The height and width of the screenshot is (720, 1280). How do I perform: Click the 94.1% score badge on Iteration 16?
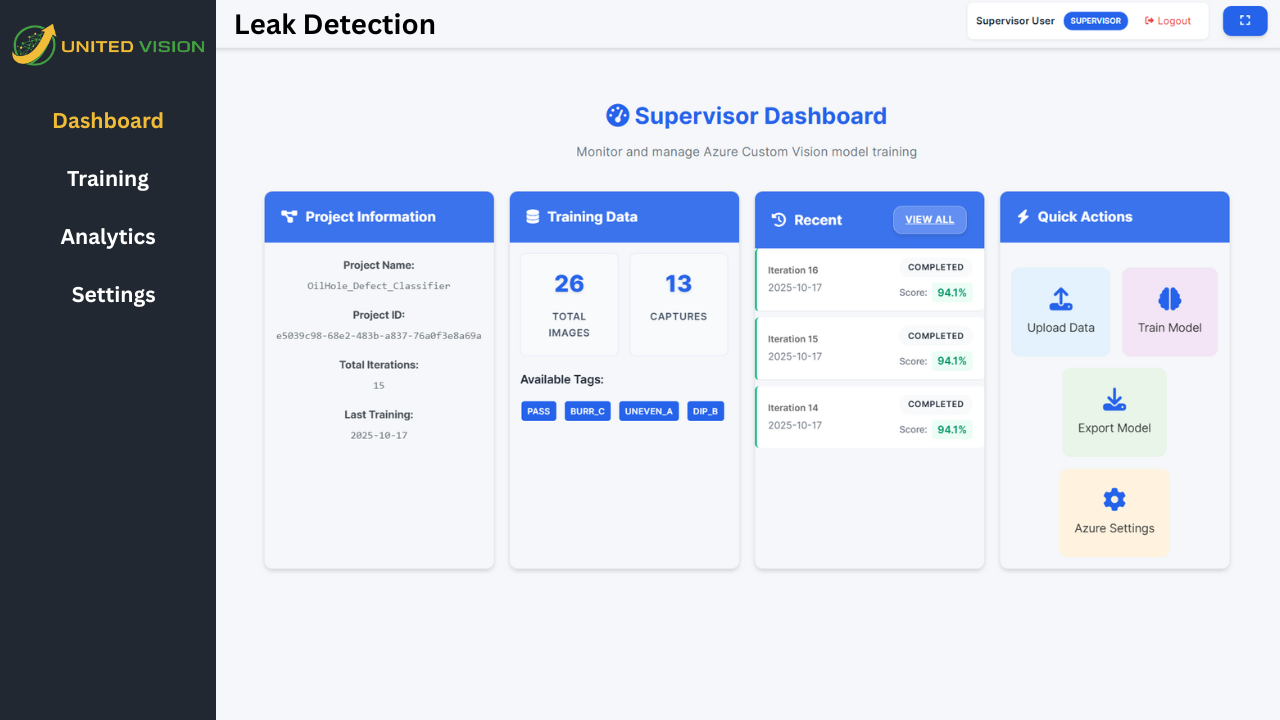point(950,292)
